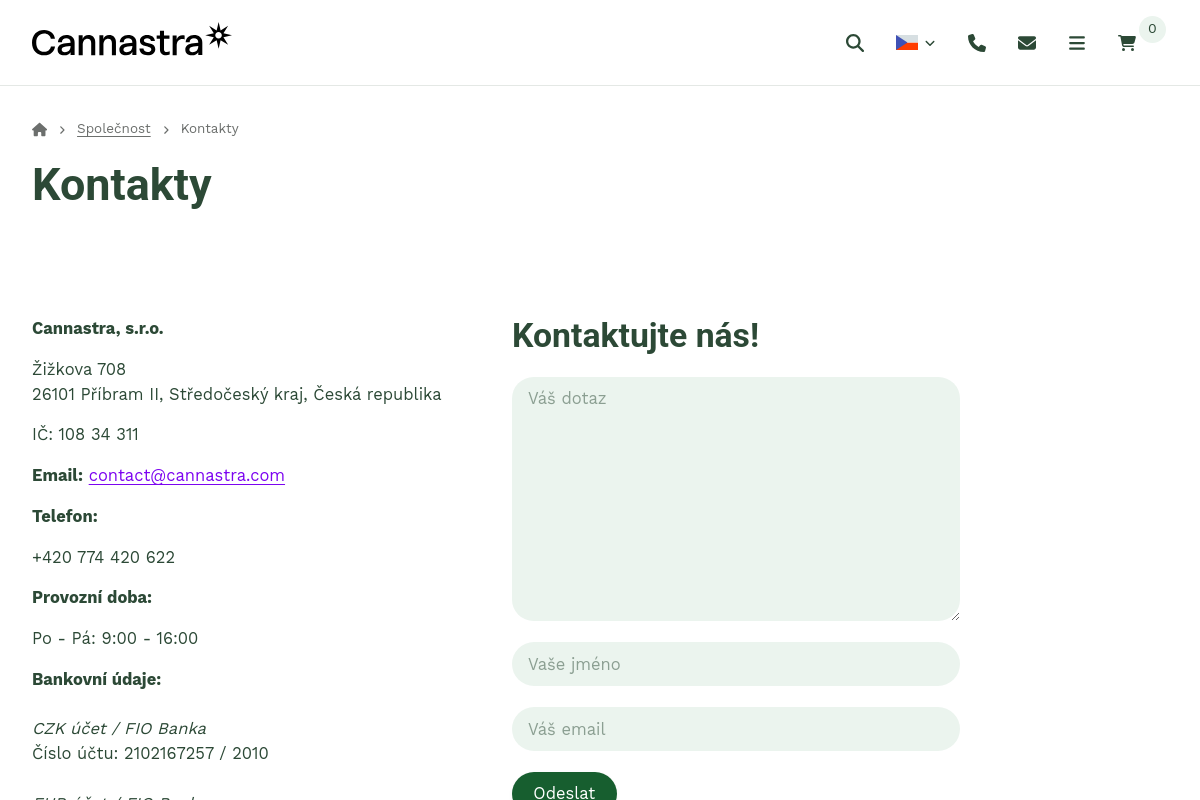Click the Cannastra logo
Image resolution: width=1200 pixels, height=800 pixels.
pos(130,38)
